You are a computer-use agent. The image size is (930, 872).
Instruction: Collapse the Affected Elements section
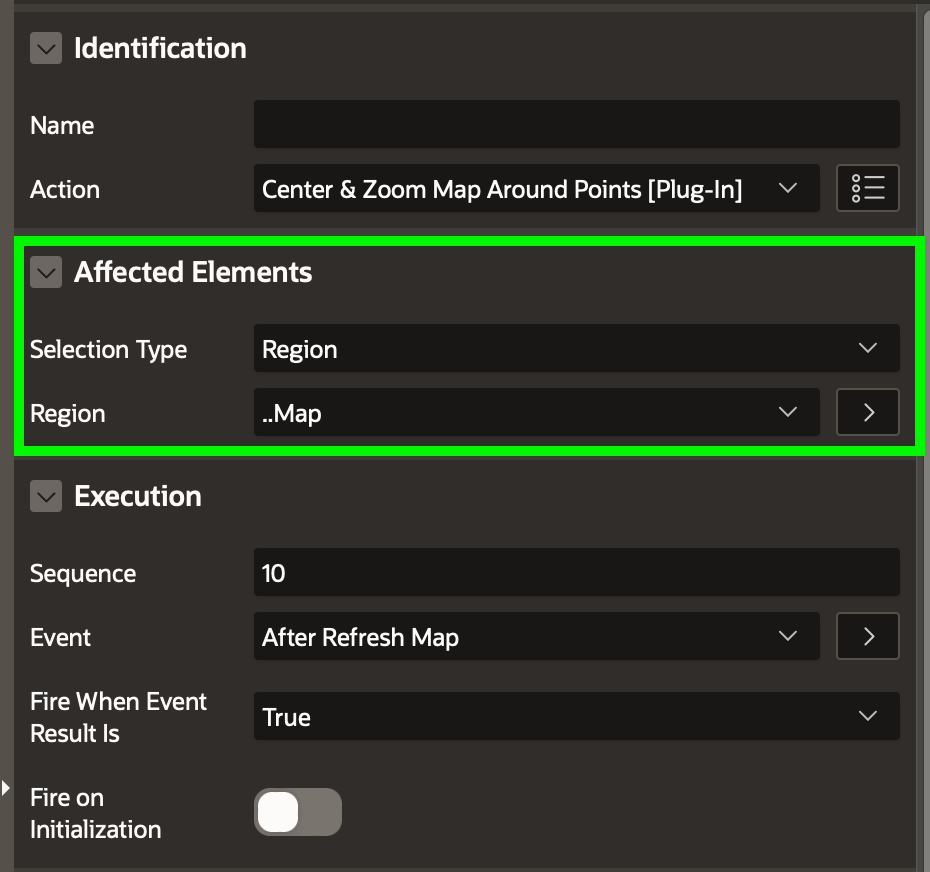pos(46,272)
